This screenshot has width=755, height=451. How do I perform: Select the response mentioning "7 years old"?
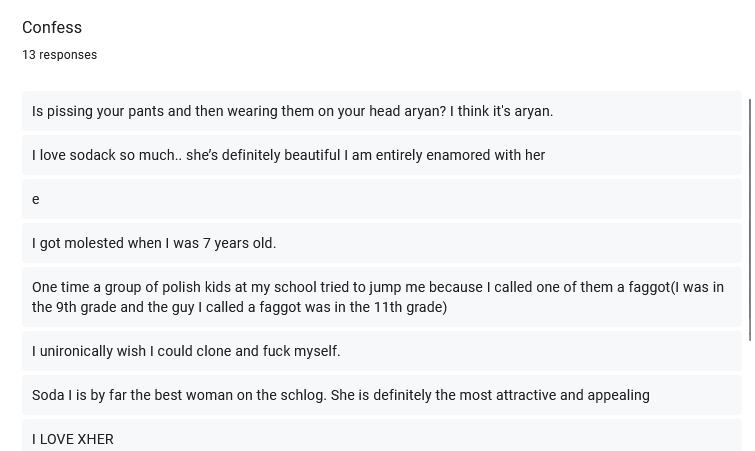(382, 243)
